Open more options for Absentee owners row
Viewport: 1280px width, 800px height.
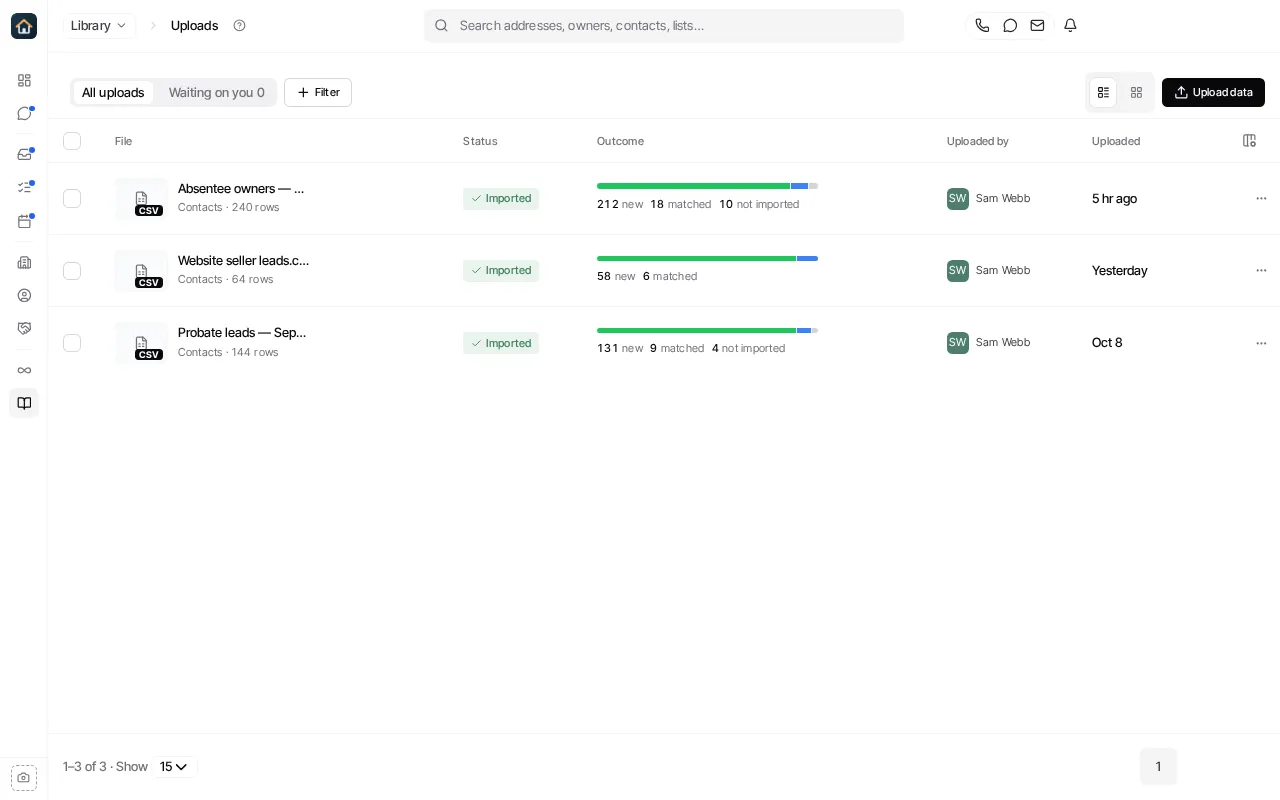[x=1261, y=198]
